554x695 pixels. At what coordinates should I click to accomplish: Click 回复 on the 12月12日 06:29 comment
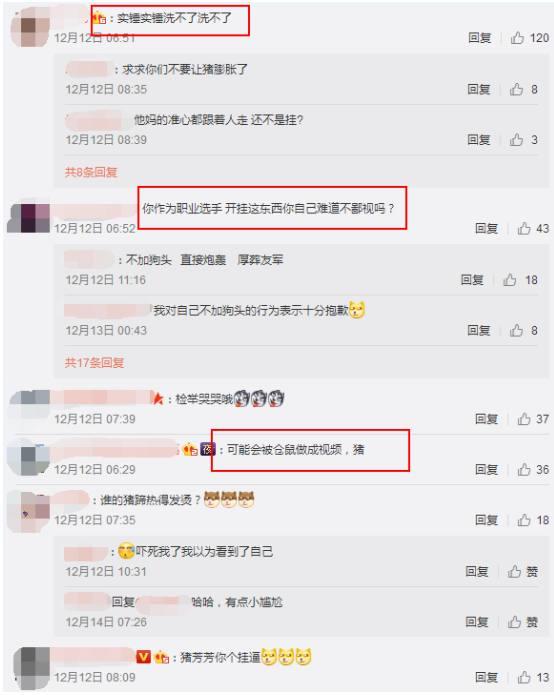(487, 469)
